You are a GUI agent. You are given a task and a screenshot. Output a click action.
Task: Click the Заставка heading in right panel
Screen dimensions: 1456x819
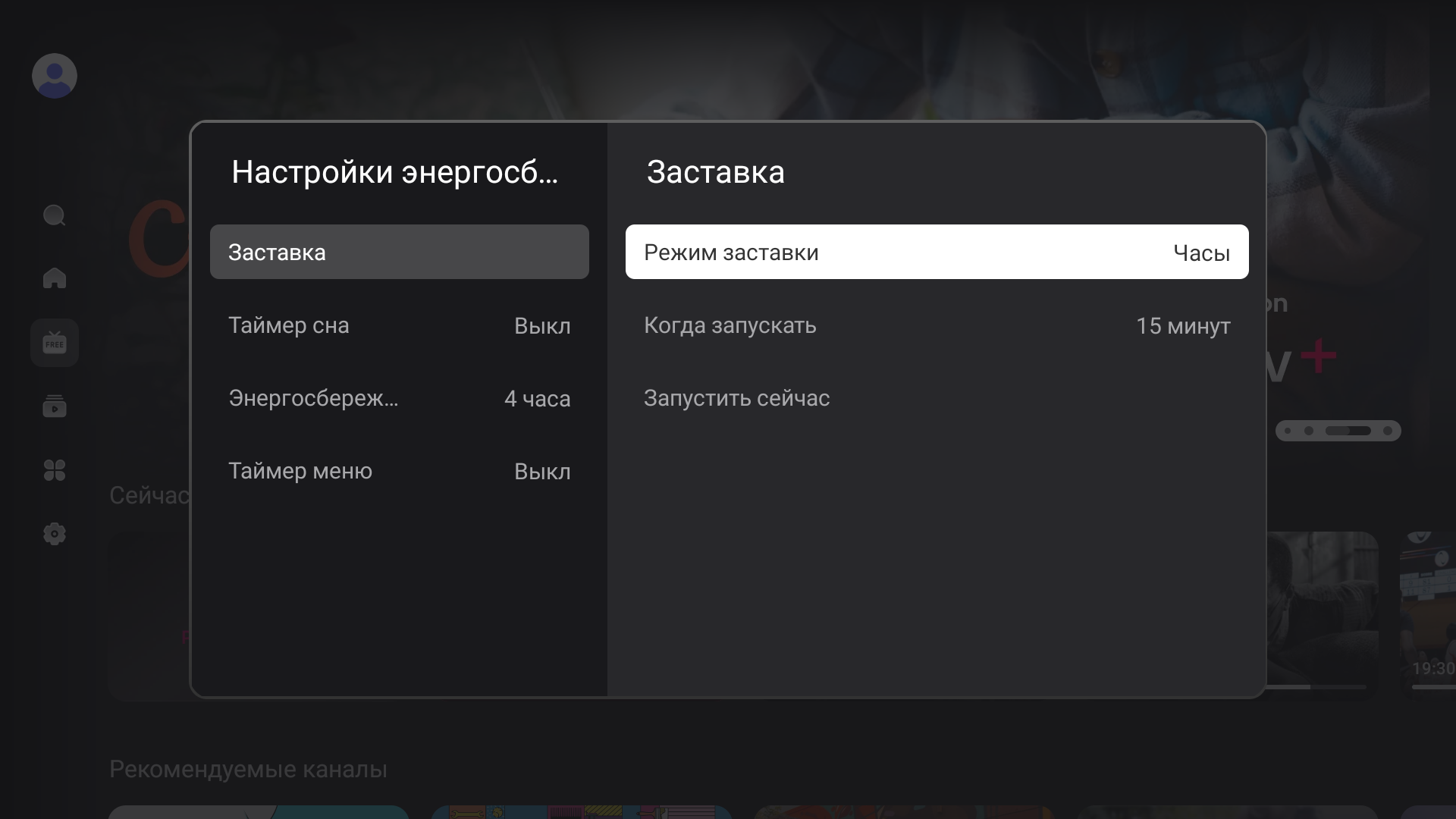(x=715, y=172)
